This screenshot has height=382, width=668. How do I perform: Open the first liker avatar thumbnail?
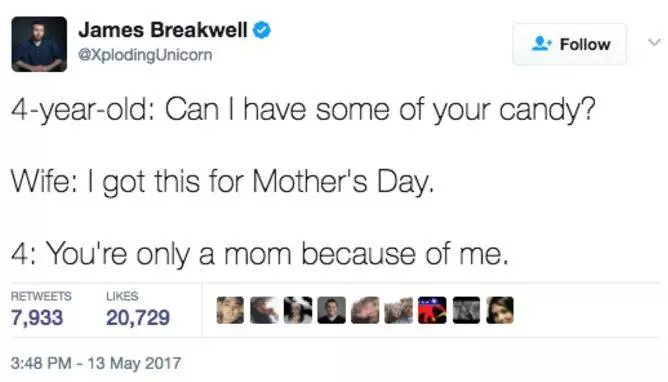[x=230, y=310]
